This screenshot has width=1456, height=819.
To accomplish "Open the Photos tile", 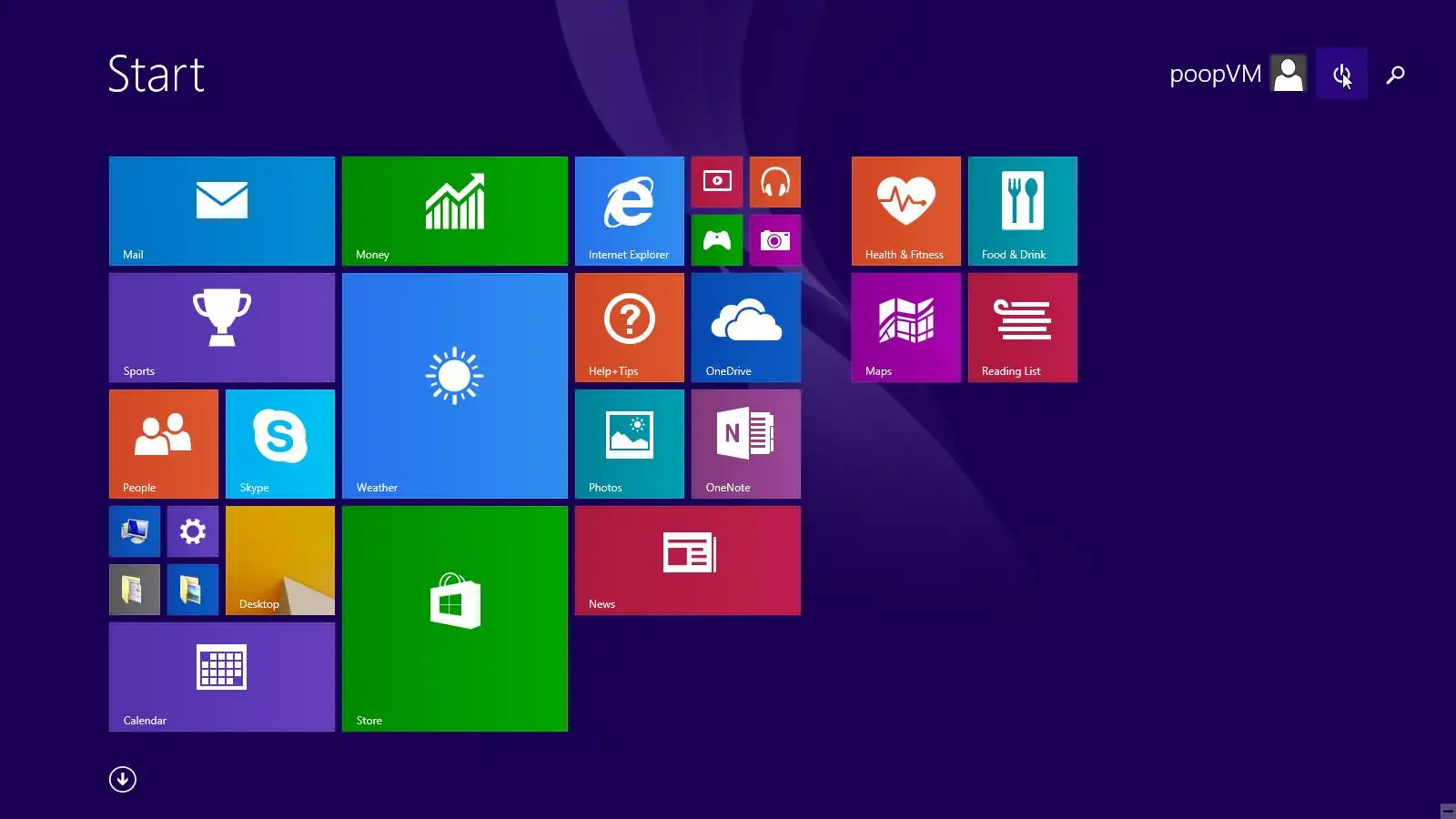I will (630, 444).
